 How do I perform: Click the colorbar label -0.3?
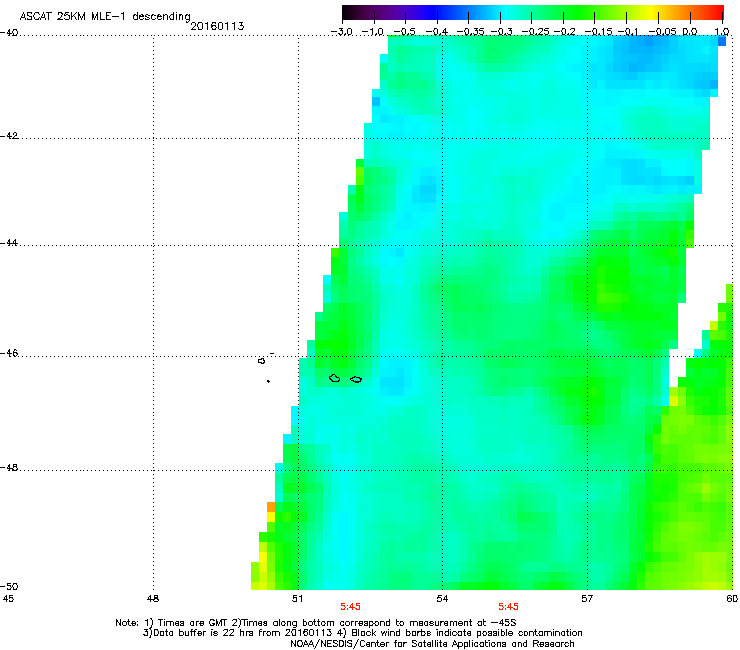(x=502, y=32)
